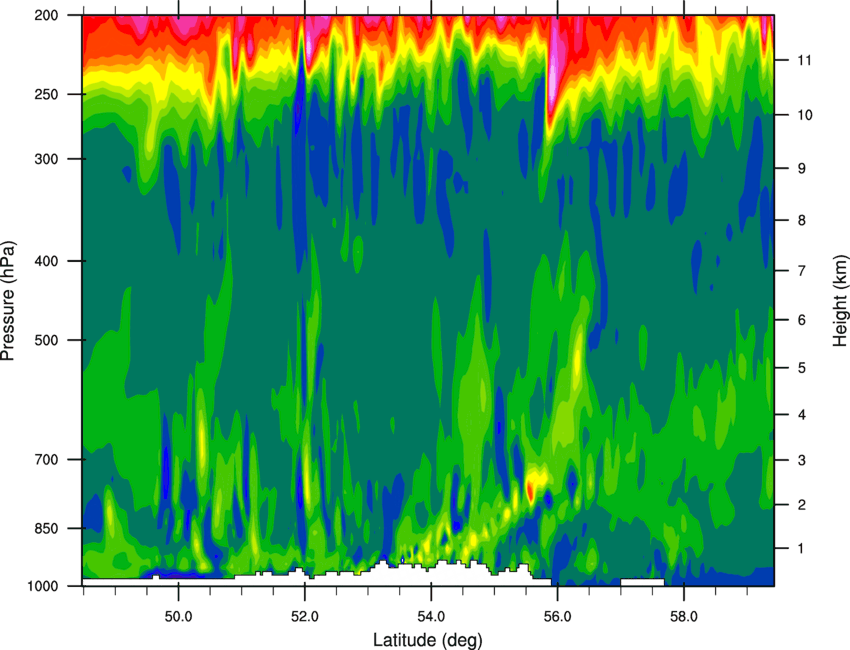
Task: Click the 250 pressure axis label
Action: (x=46, y=94)
